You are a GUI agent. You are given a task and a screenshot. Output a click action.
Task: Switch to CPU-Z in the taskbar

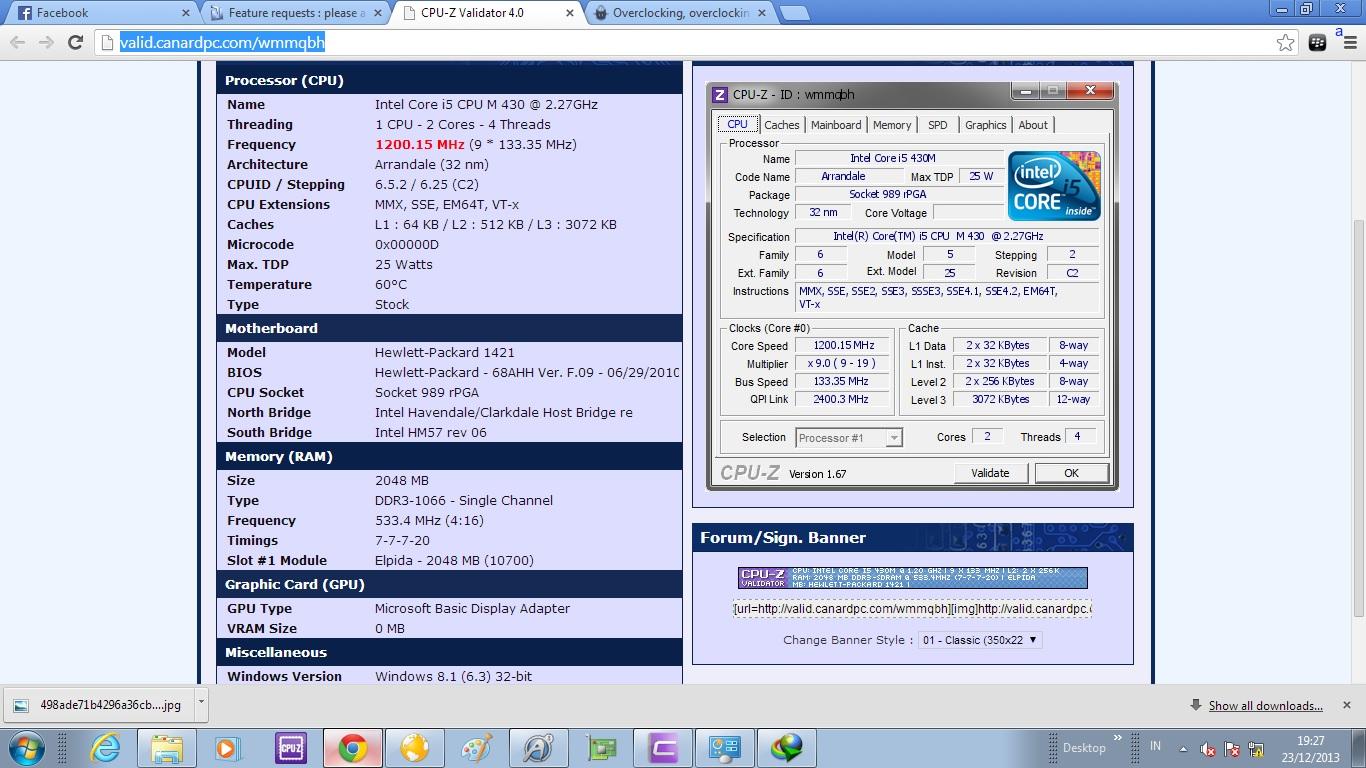[290, 747]
